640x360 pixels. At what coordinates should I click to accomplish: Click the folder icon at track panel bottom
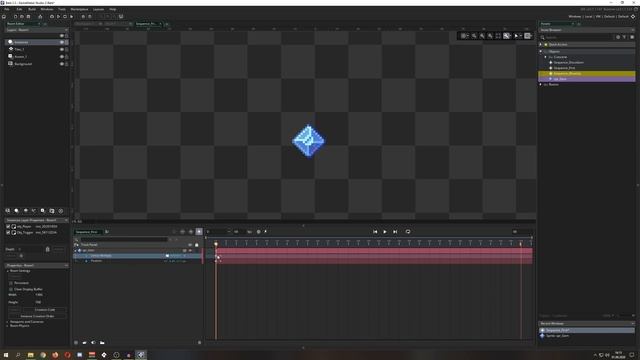point(102,342)
